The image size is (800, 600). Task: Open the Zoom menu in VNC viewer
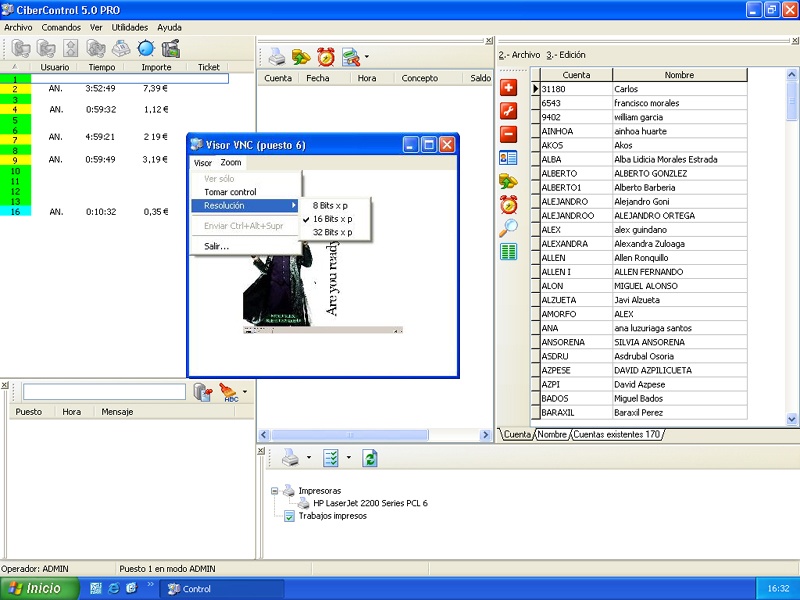coord(231,162)
